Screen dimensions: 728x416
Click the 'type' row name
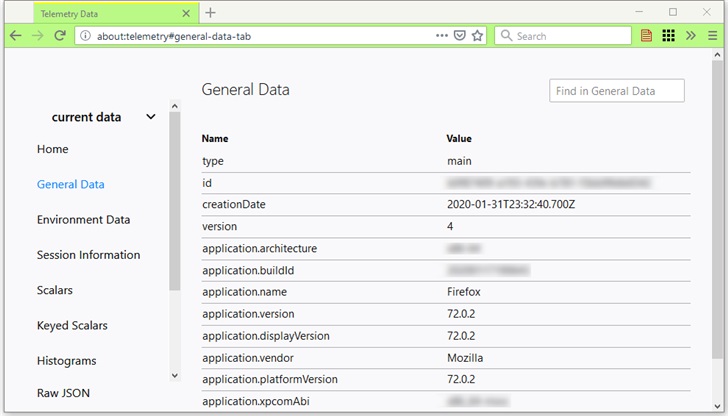coord(213,161)
